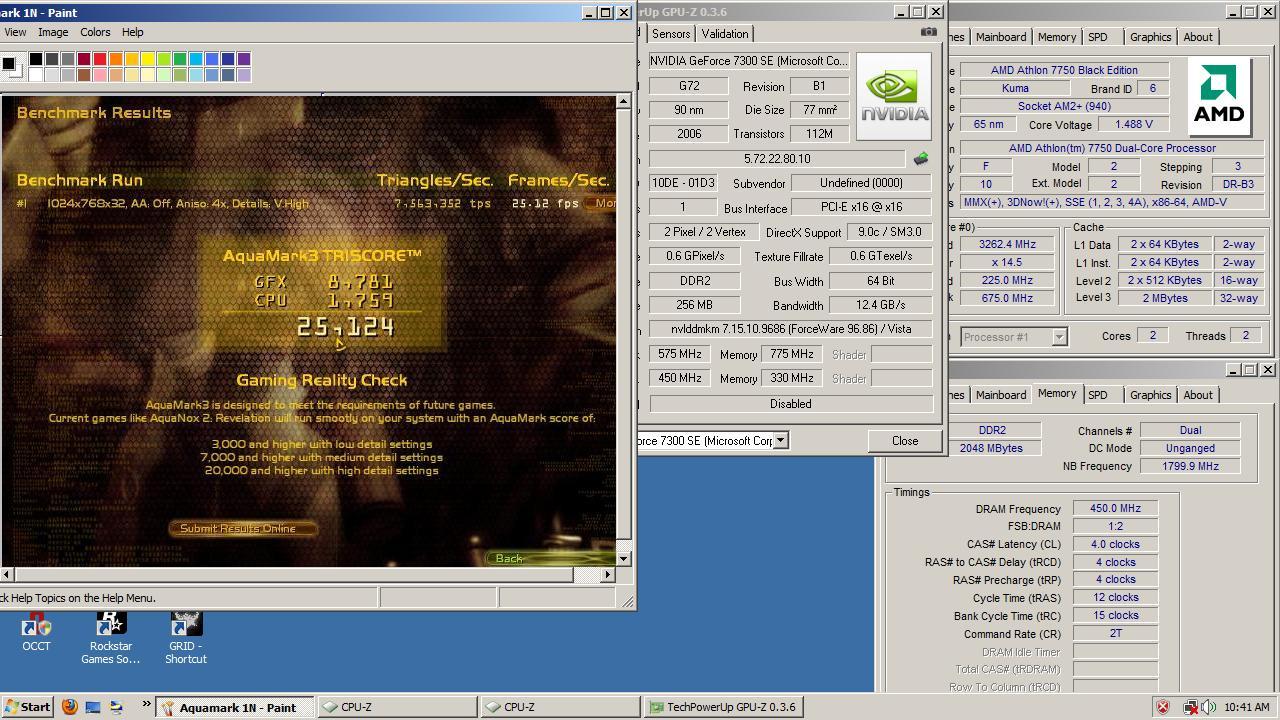Open Mainboard tab in upper CPU-Z window
1280x720 pixels.
[x=1001, y=37]
